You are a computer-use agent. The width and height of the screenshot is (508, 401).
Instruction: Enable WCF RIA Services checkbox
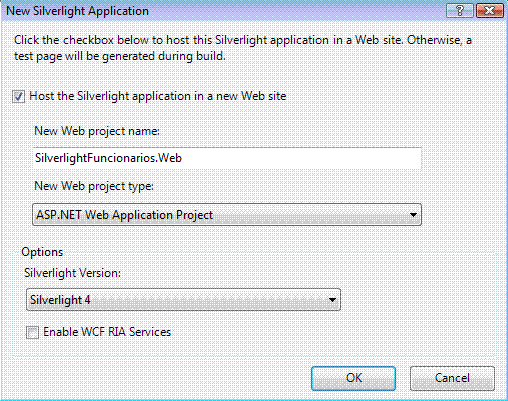32,332
